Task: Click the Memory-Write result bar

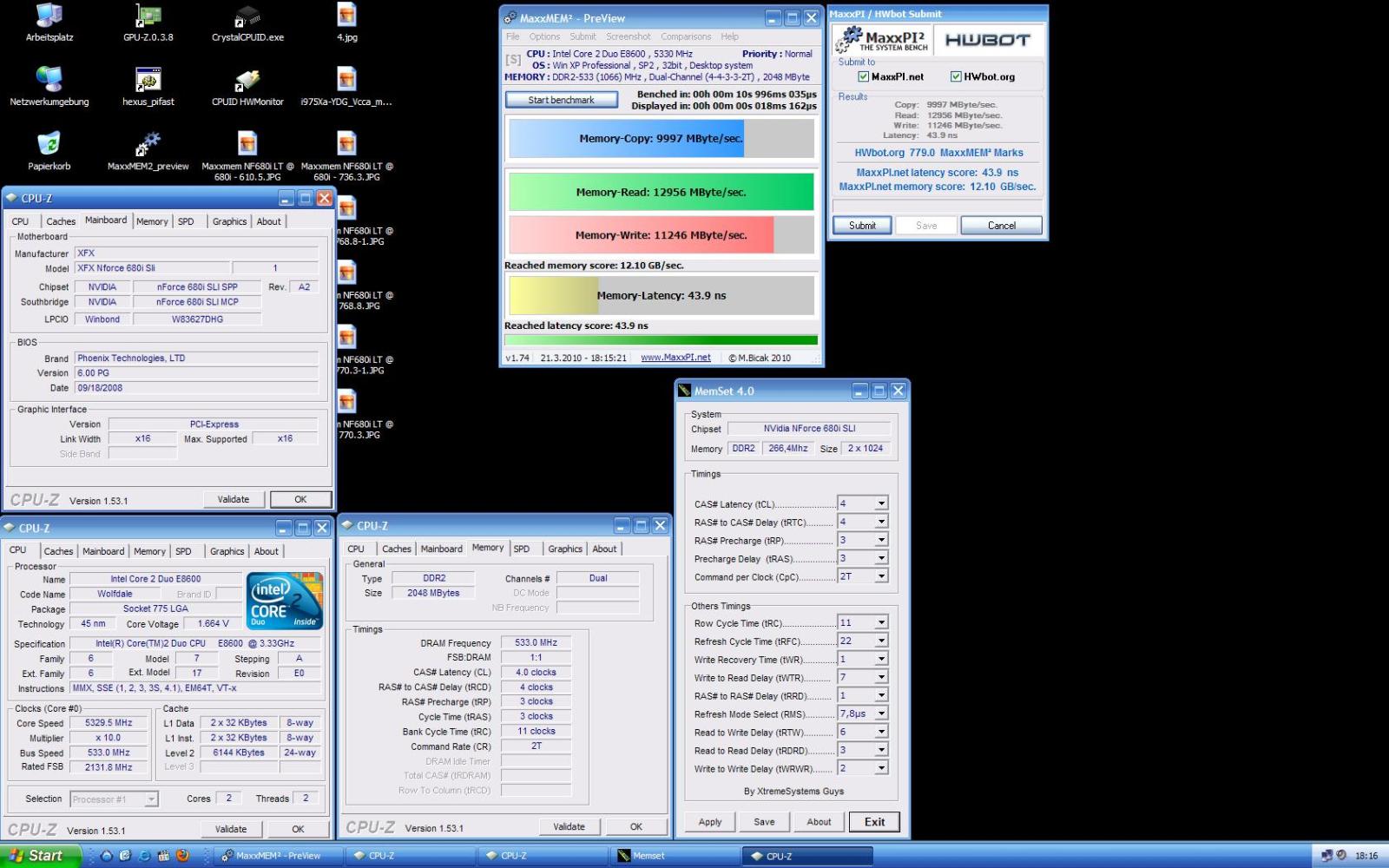Action: pos(662,235)
